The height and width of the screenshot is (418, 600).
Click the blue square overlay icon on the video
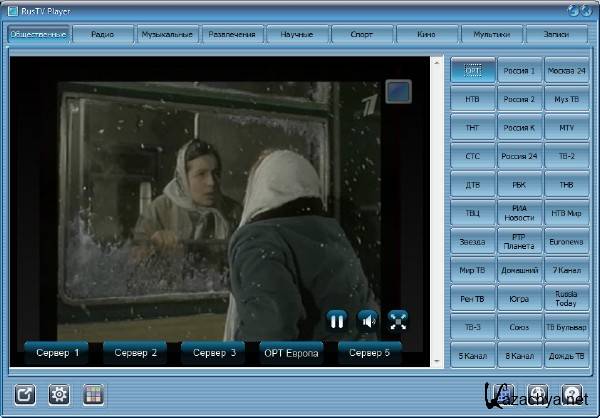coord(398,92)
